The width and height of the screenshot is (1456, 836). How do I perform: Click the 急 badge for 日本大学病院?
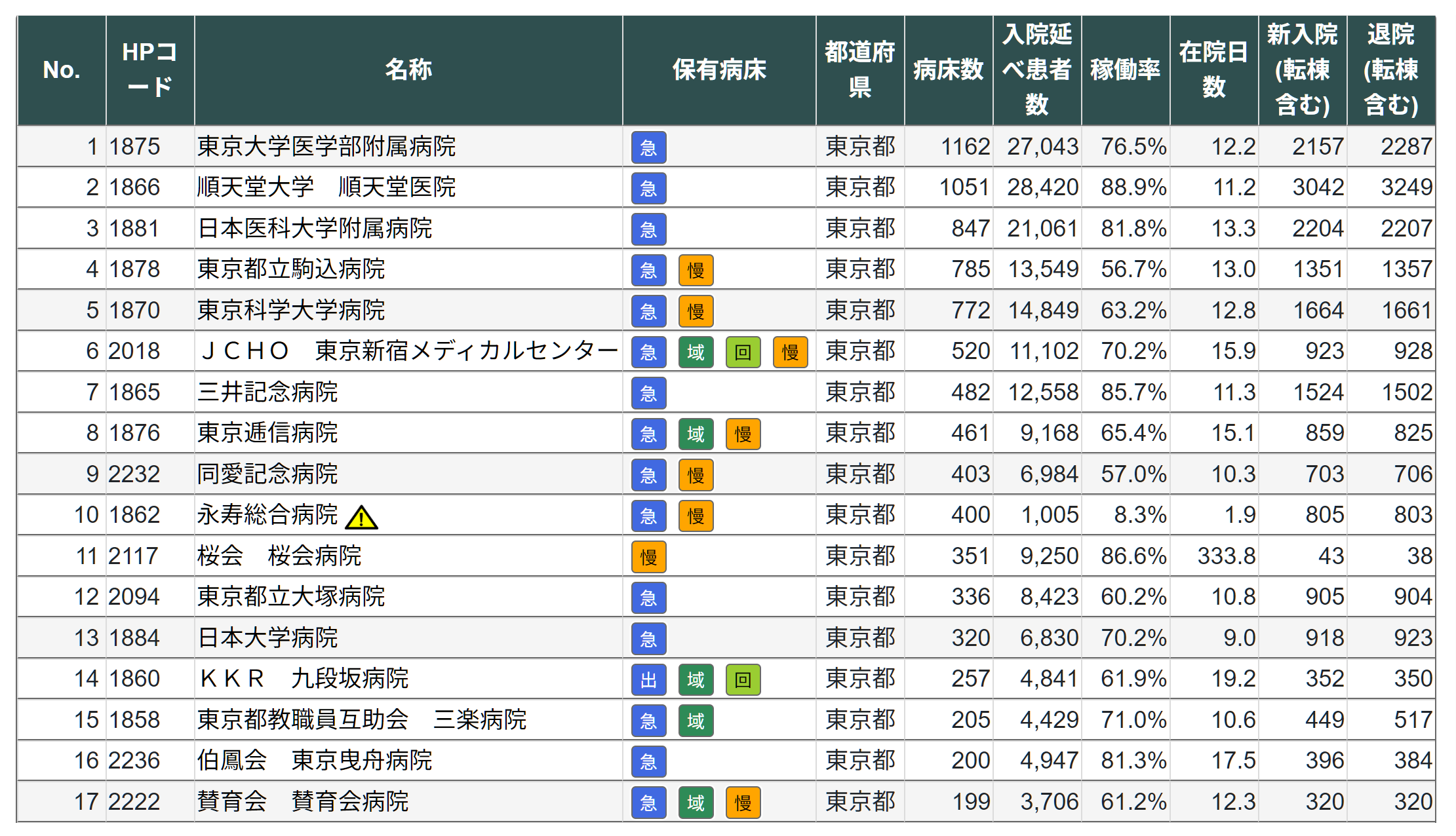[x=648, y=639]
